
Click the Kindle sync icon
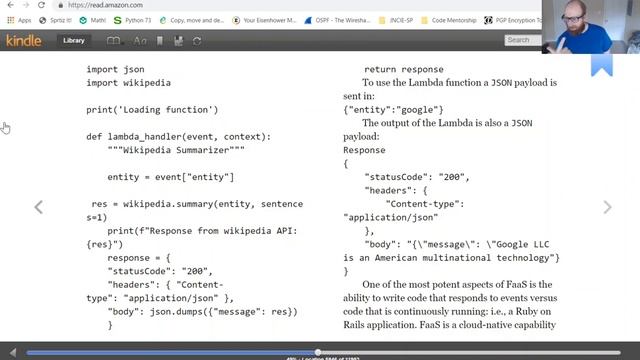[x=197, y=40]
